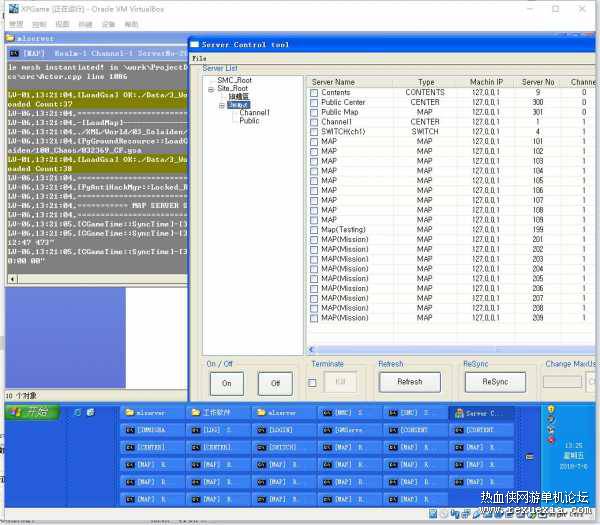This screenshot has width=600, height=525.
Task: Select the 抽槽區 tree item
Action: click(239, 96)
